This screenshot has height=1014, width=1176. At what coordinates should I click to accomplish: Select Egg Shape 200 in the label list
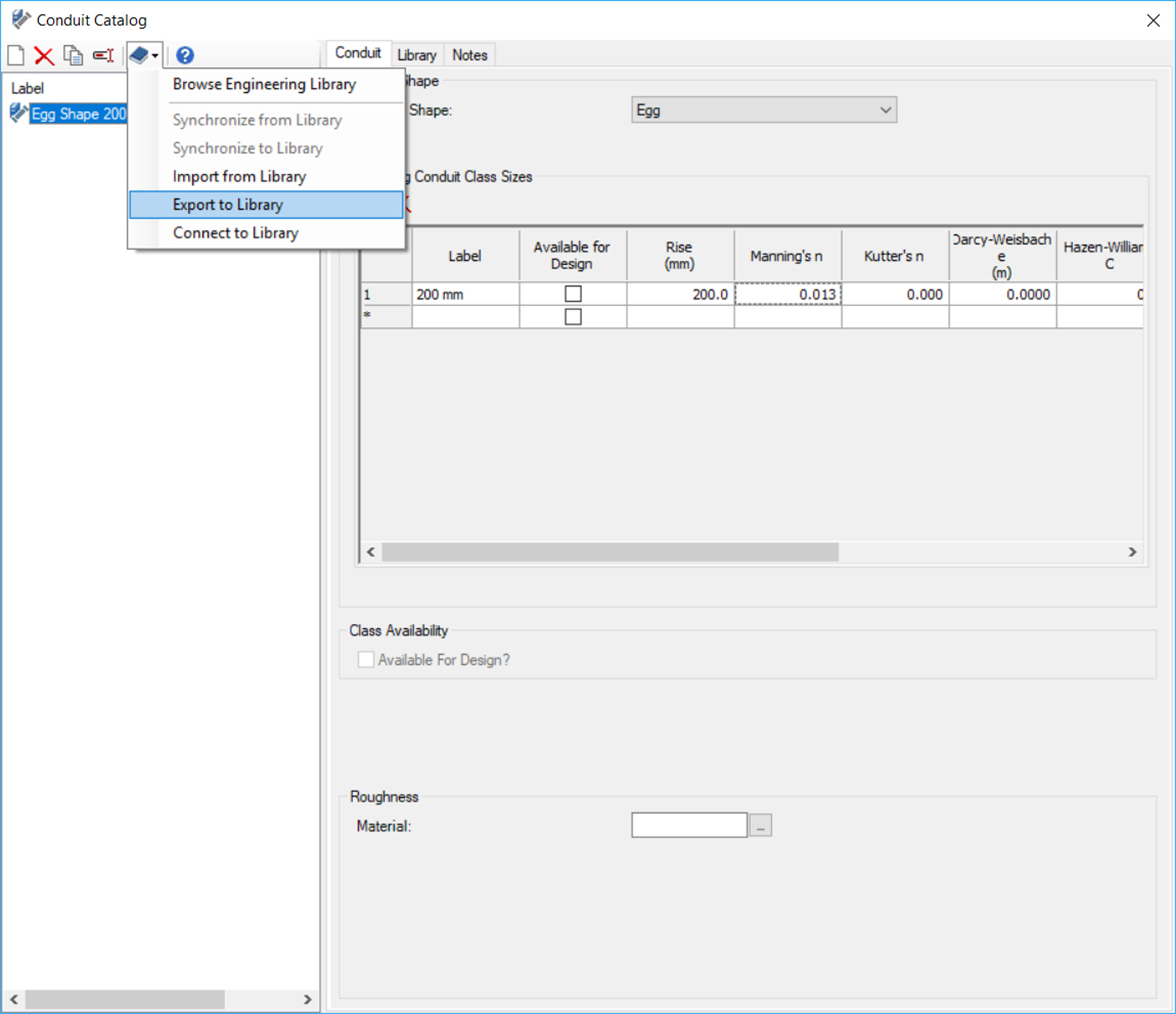click(x=79, y=113)
